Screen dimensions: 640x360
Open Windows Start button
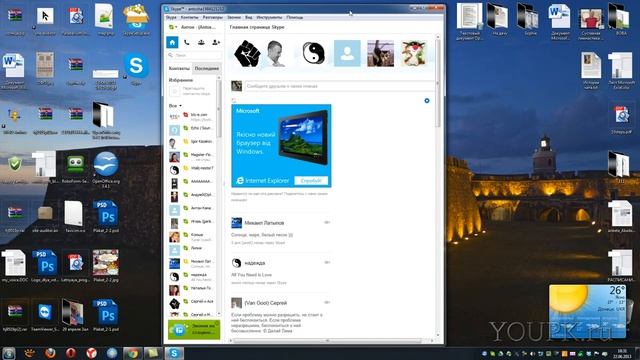9,353
